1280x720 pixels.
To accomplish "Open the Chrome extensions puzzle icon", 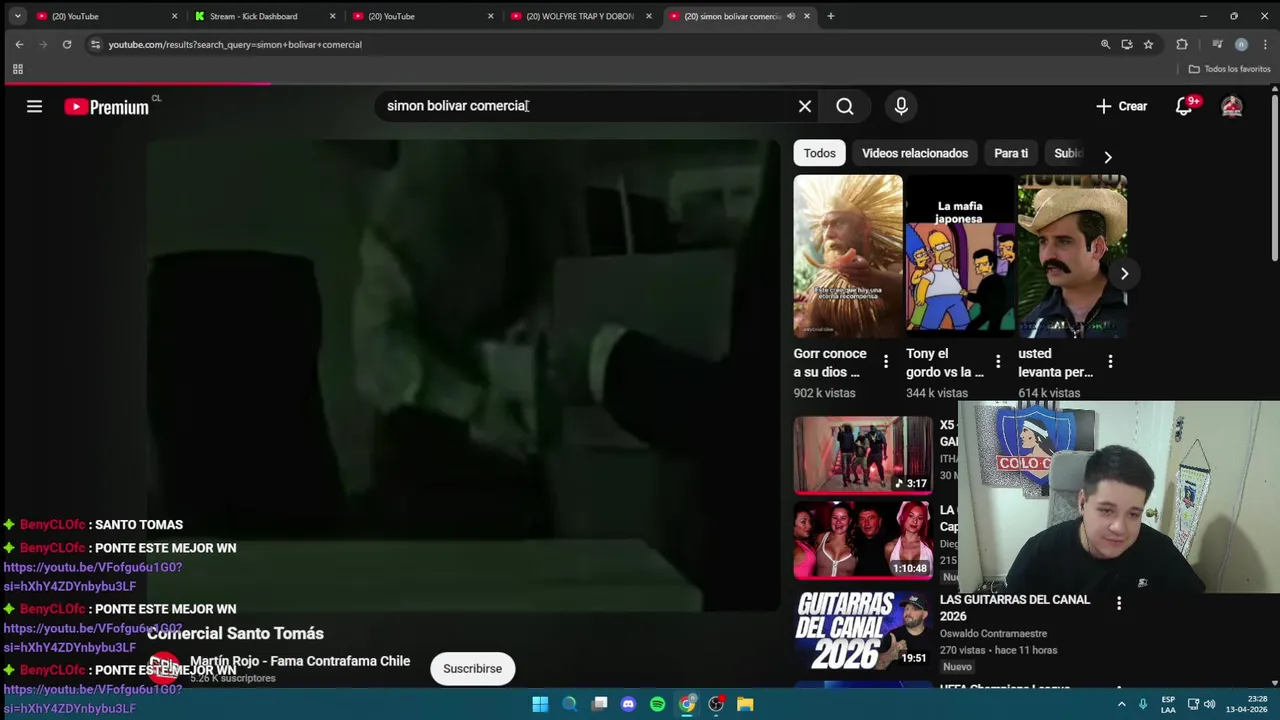I will coord(1182,44).
